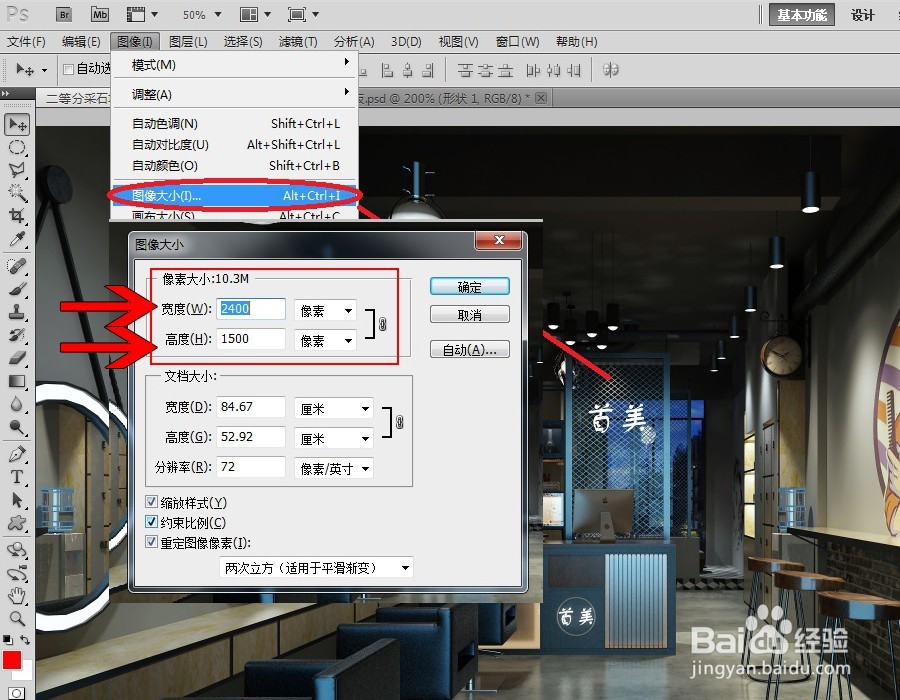Open the 图层(L) menu
The height and width of the screenshot is (700, 900).
coord(188,41)
